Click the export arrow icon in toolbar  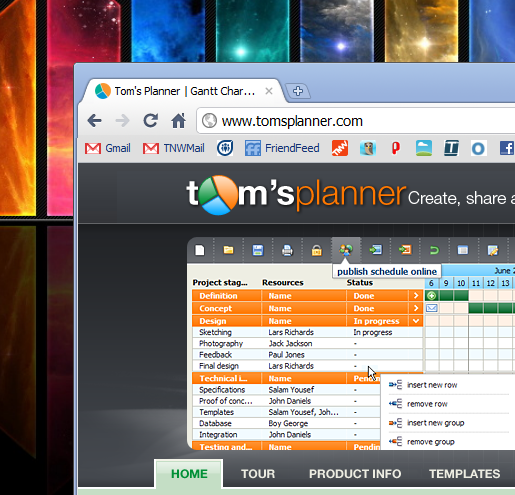[405, 250]
